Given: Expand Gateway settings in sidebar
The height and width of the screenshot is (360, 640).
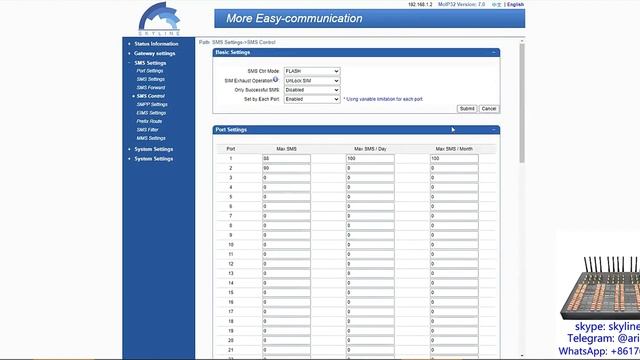Looking at the screenshot, I should [x=154, y=53].
